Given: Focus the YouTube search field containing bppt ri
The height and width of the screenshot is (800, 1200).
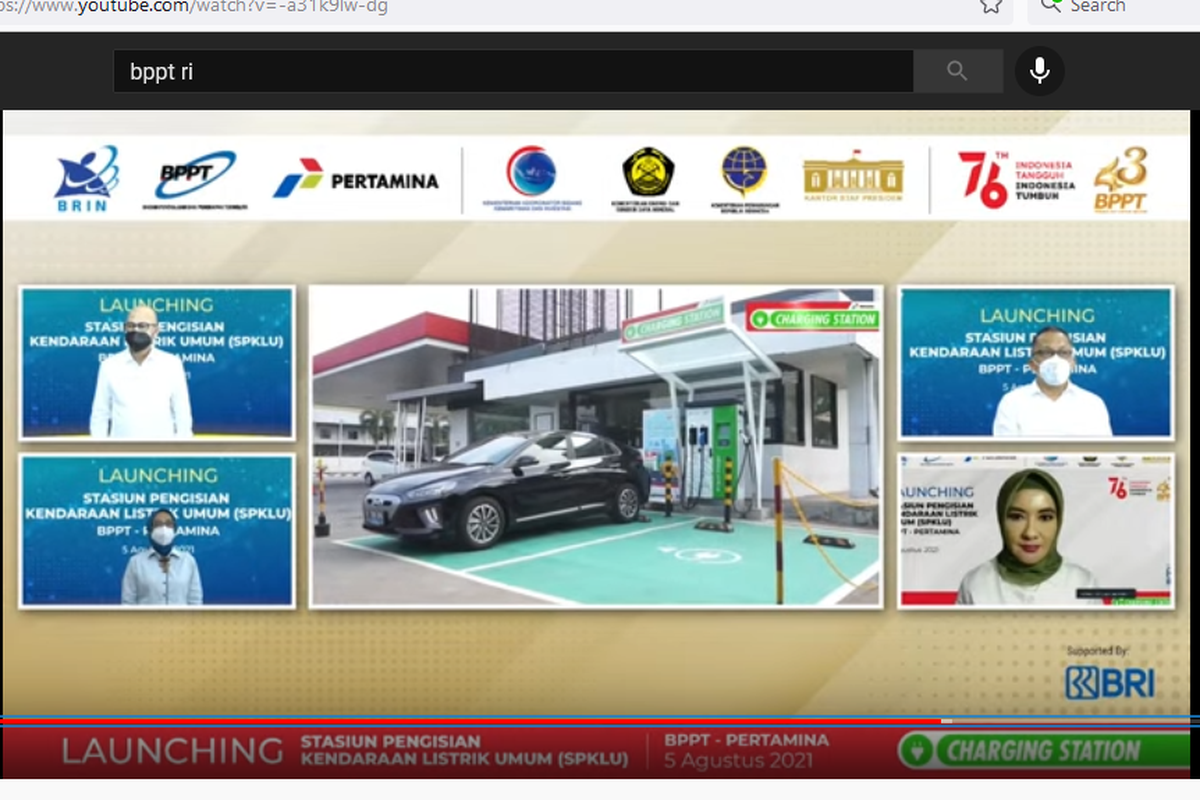Looking at the screenshot, I should click(510, 71).
